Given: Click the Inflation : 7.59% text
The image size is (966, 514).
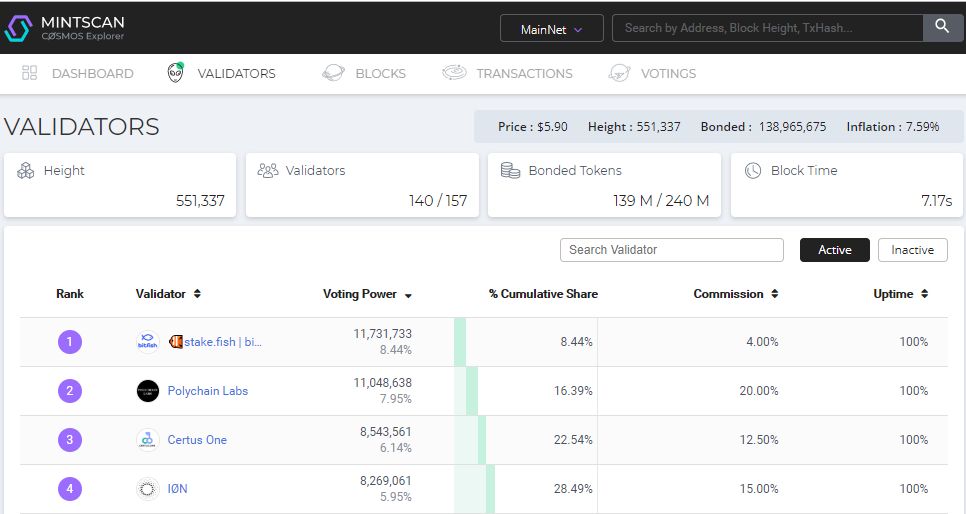Looking at the screenshot, I should (x=893, y=126).
